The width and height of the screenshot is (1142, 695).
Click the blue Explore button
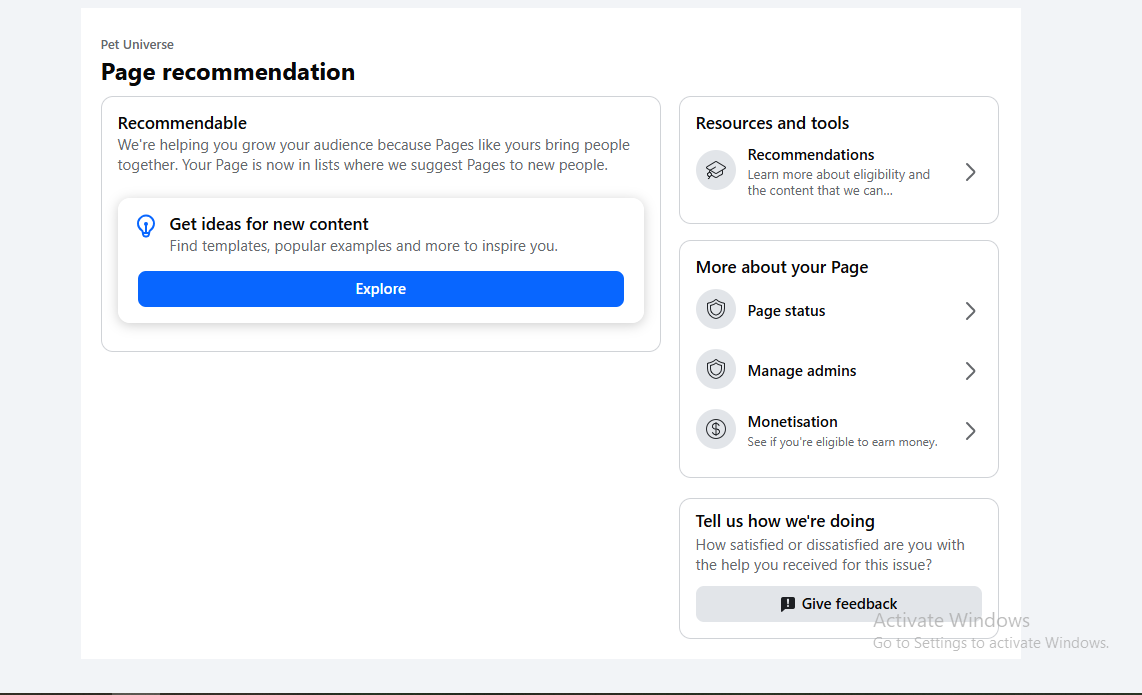381,289
